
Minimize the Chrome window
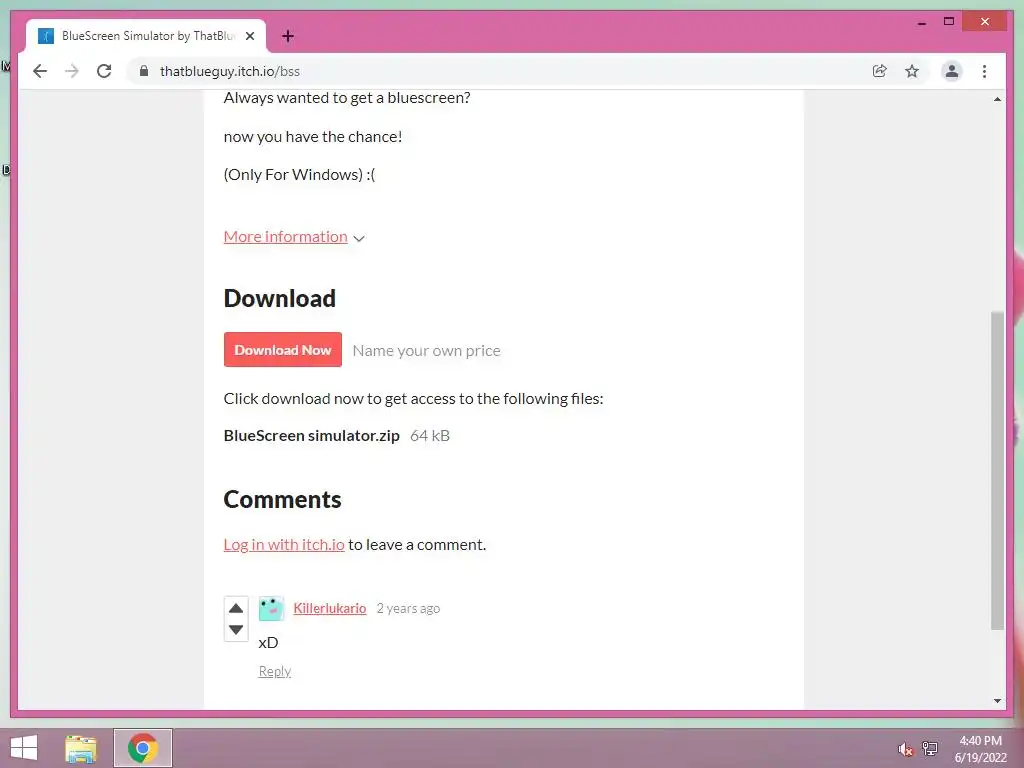[x=921, y=22]
